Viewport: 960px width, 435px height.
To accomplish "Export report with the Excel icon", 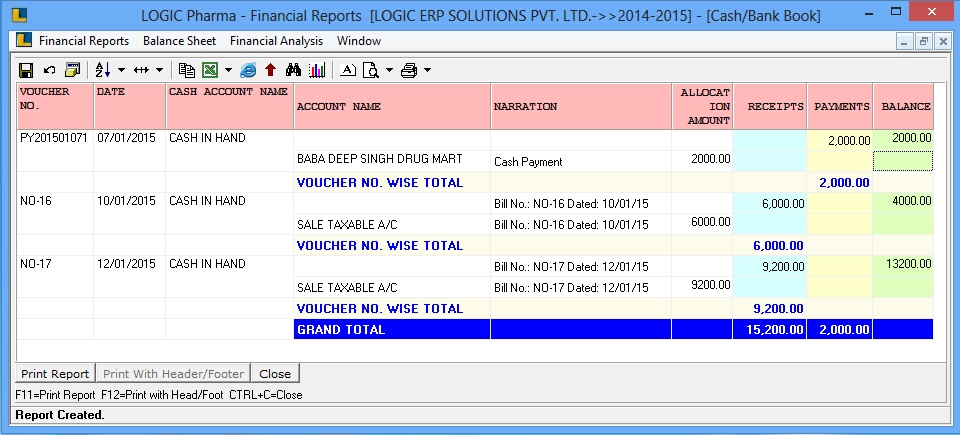I will click(x=211, y=70).
